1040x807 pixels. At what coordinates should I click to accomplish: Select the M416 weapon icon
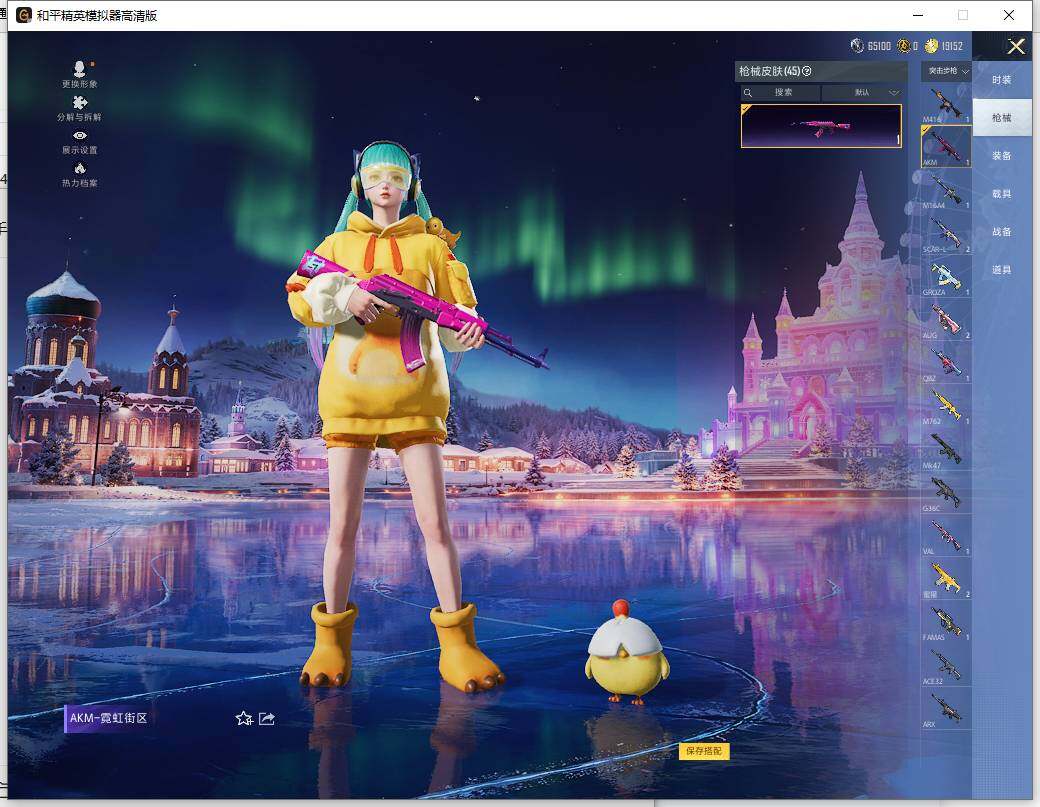pyautogui.click(x=946, y=103)
